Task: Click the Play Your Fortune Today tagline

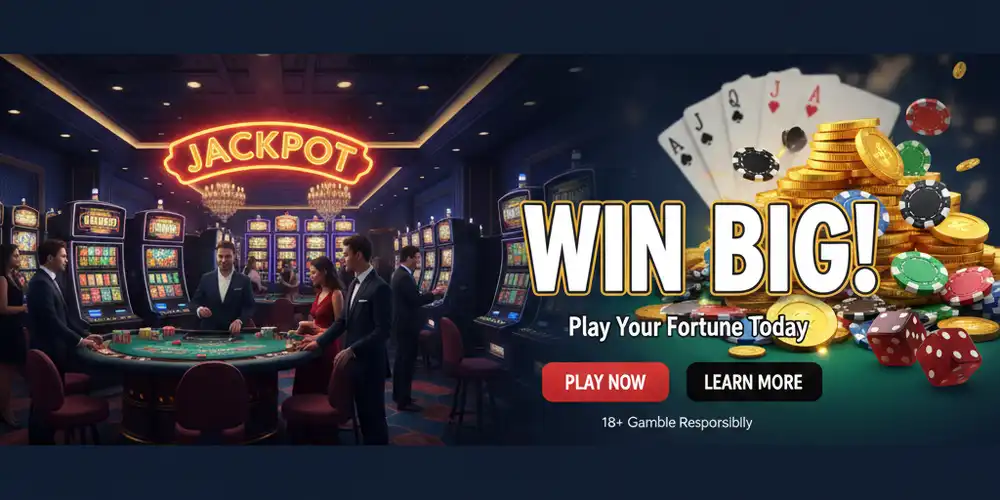Action: coord(688,328)
